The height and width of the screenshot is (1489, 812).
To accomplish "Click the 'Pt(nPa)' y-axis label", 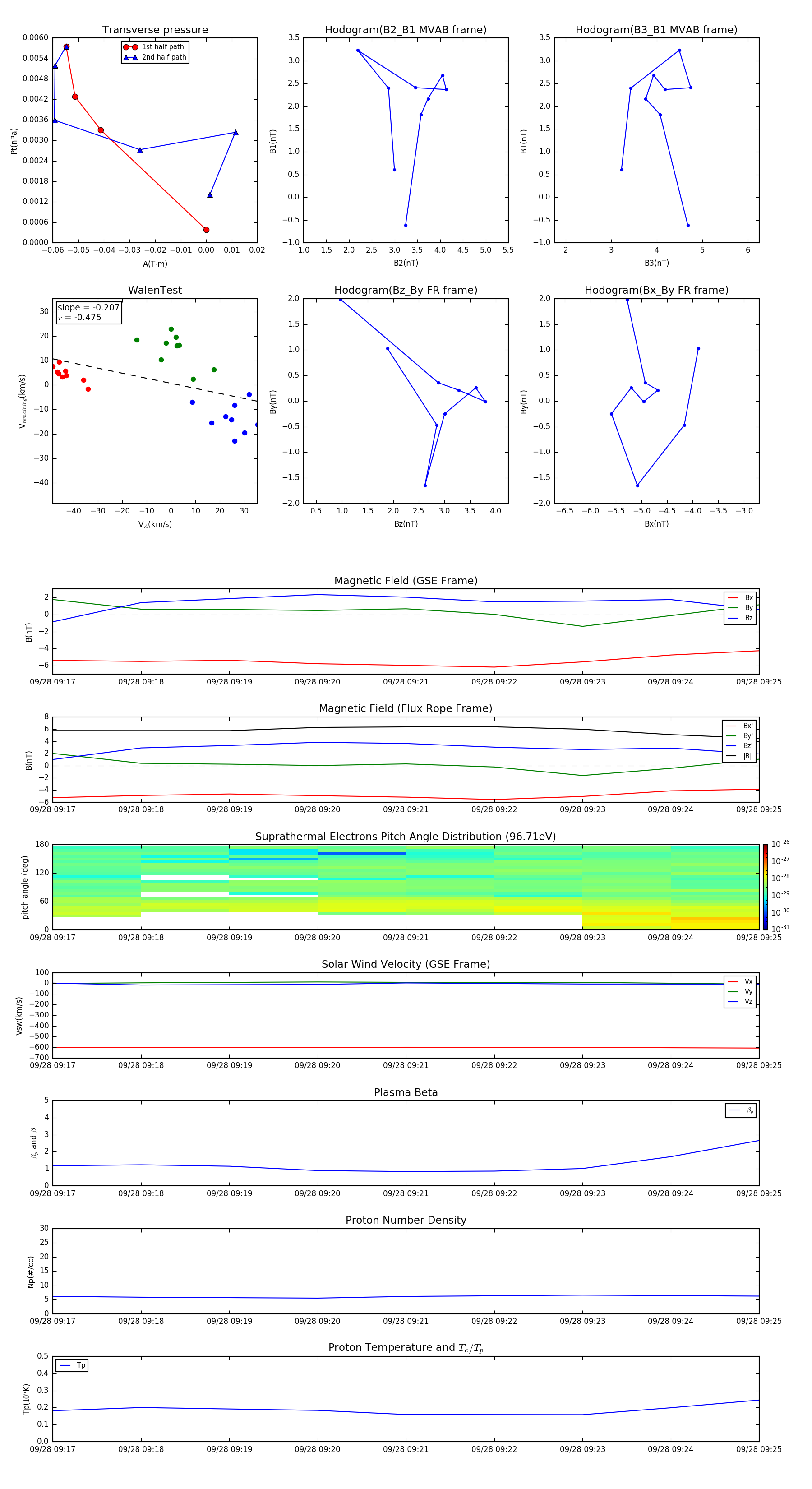I will pos(14,140).
